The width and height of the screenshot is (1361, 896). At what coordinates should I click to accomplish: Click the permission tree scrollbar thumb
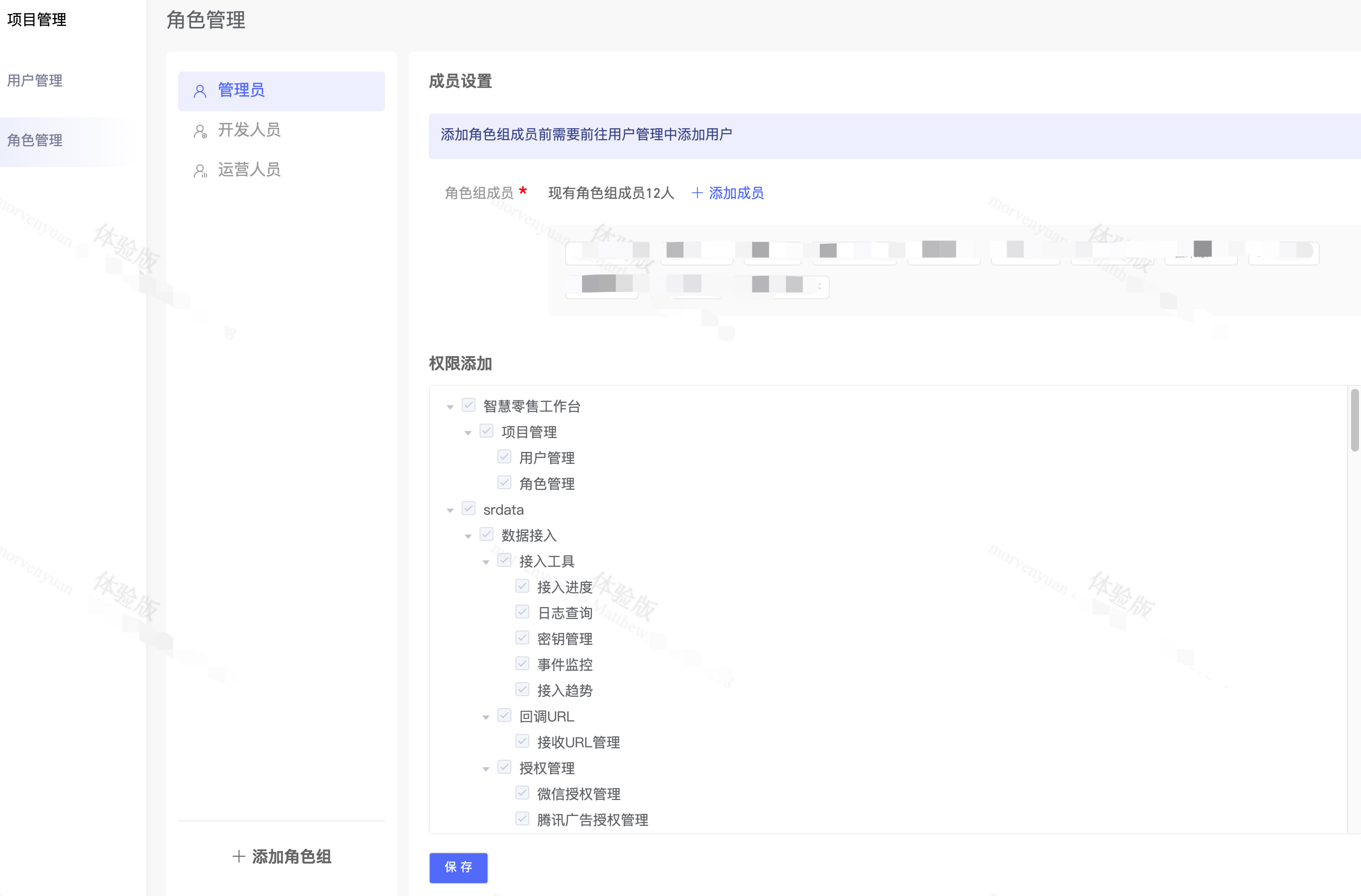[x=1354, y=420]
